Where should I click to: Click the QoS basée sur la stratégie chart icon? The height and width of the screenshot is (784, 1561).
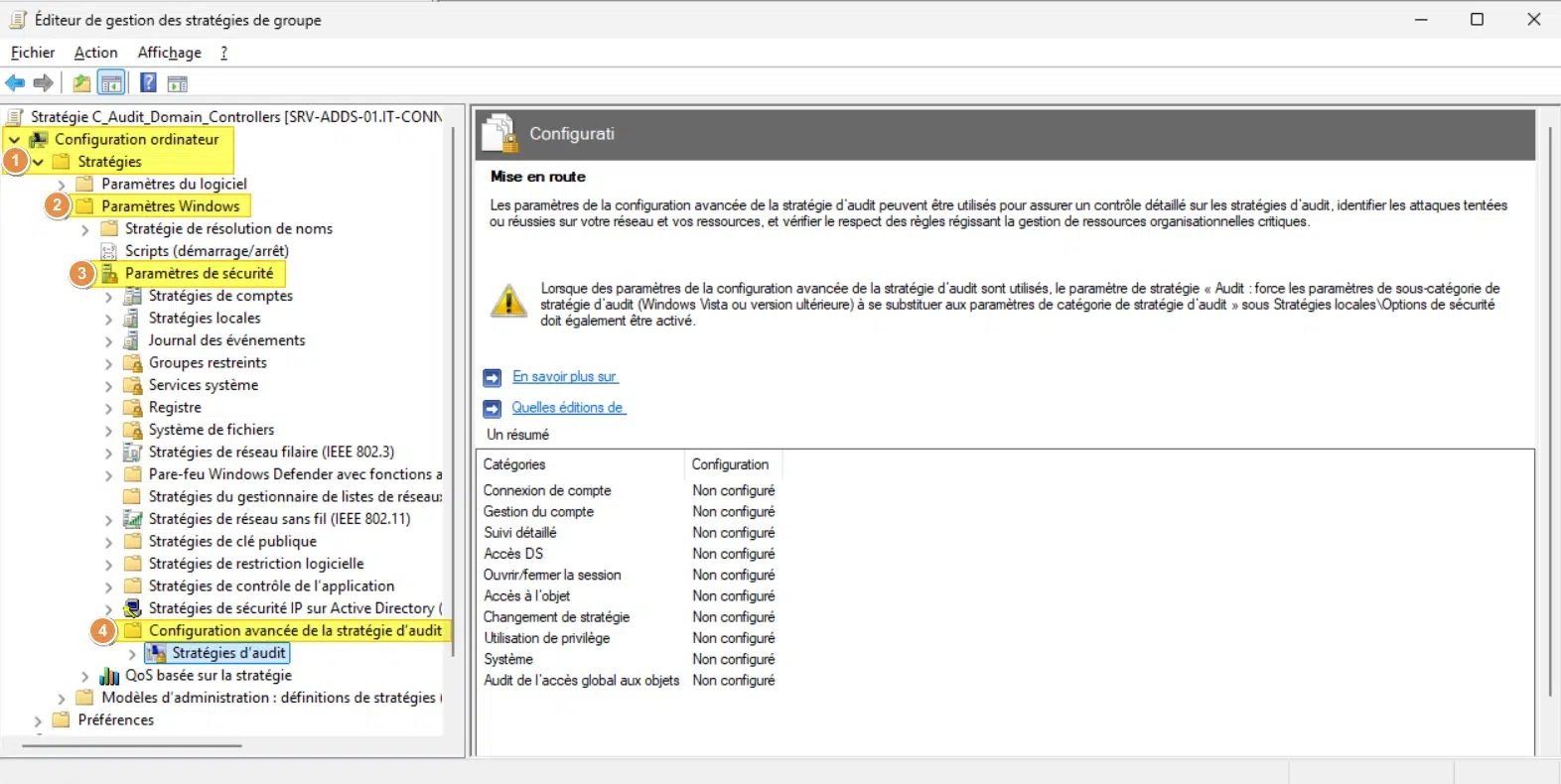click(x=109, y=676)
